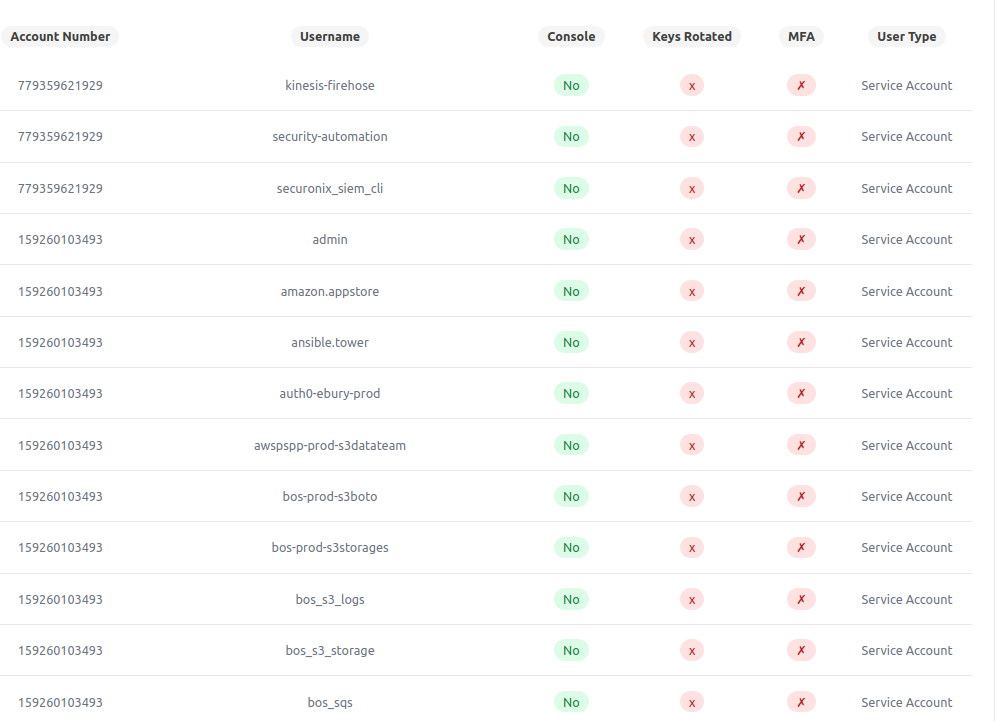The width and height of the screenshot is (998, 721).
Task: Click account number in securonix_siem_cli row
Action: [60, 188]
